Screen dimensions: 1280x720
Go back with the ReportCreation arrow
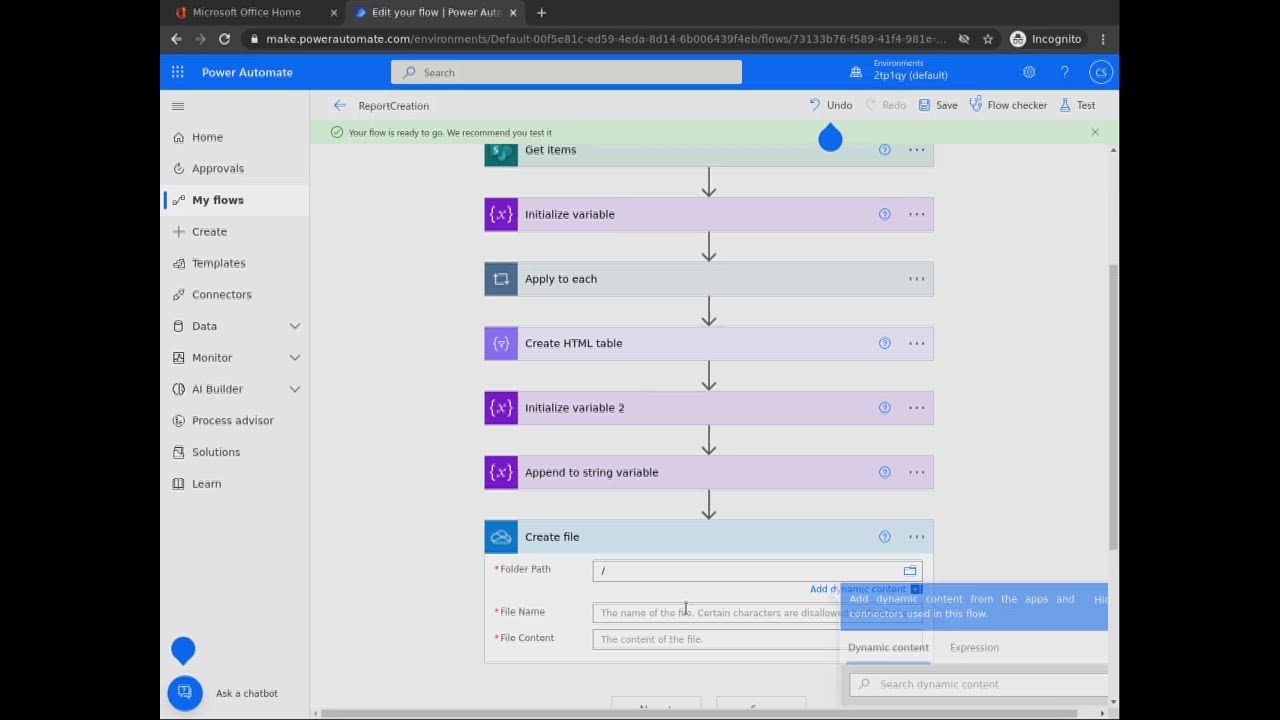tap(340, 105)
